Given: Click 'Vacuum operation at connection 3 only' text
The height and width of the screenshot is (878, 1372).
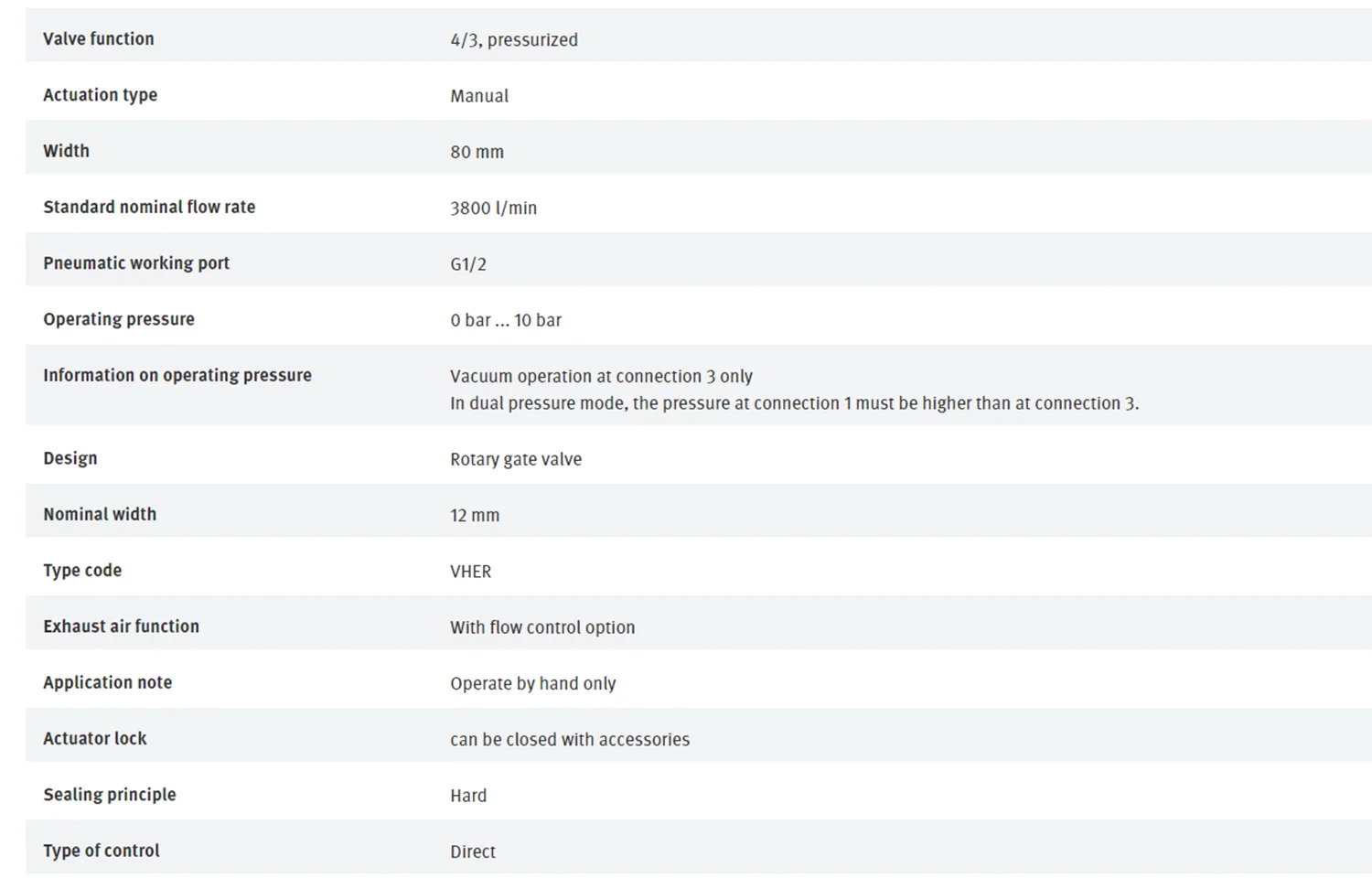Looking at the screenshot, I should [x=601, y=376].
